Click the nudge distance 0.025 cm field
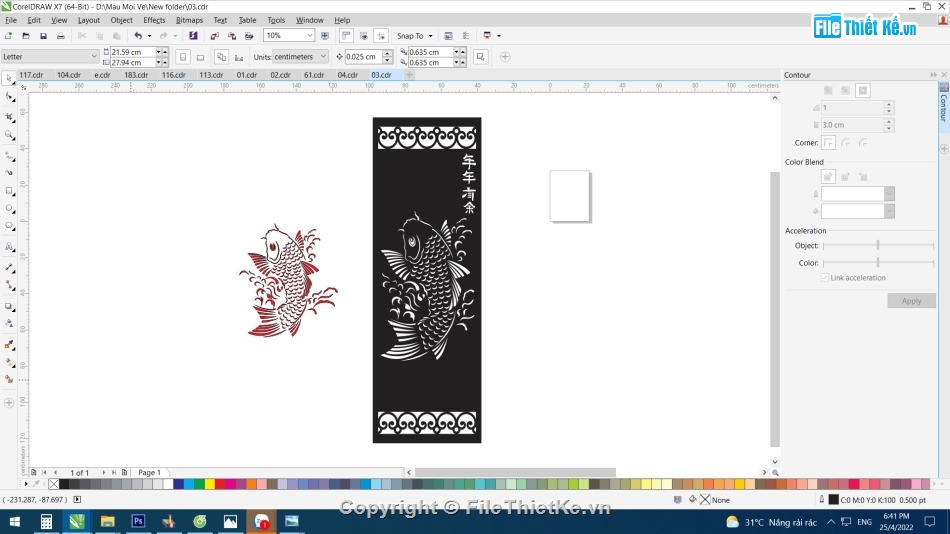The image size is (950, 534). click(x=363, y=57)
